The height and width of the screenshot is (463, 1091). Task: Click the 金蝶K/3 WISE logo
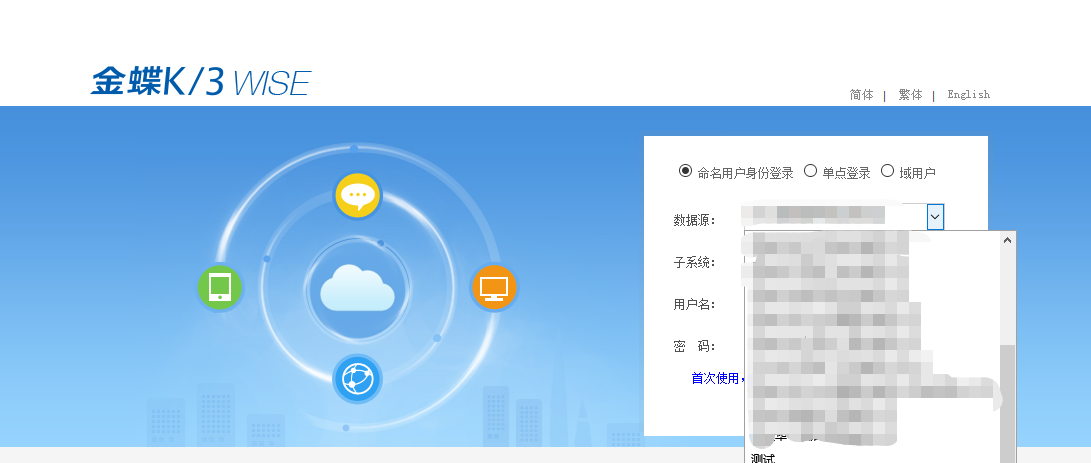tap(200, 81)
